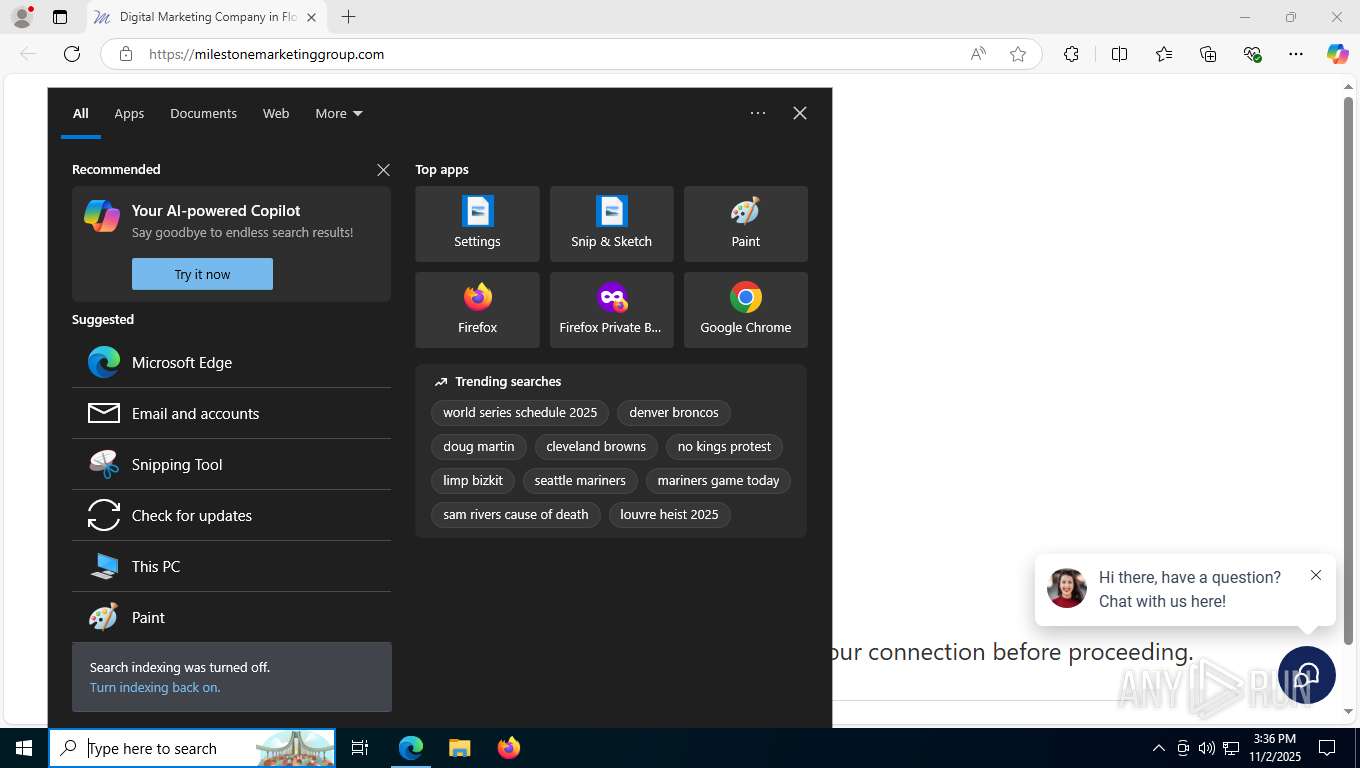Viewport: 1360px width, 768px height.
Task: View site information lock icon
Action: point(126,54)
